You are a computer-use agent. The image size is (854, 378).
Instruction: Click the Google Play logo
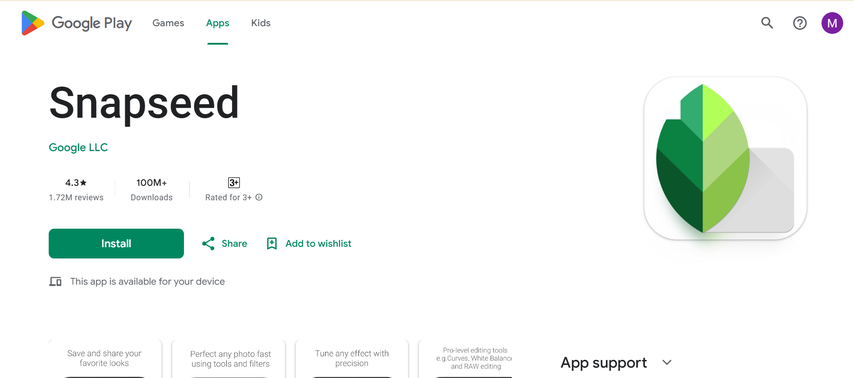[77, 23]
